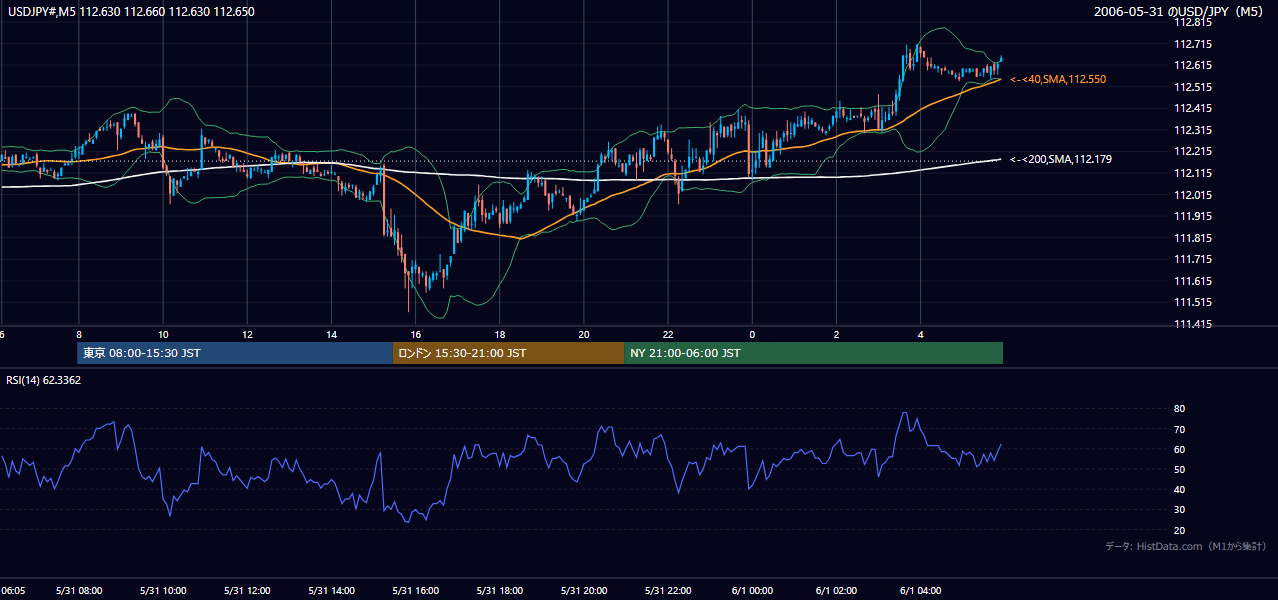Click hour tick 0 under price chart
Image resolution: width=1278 pixels, height=600 pixels.
[x=752, y=335]
